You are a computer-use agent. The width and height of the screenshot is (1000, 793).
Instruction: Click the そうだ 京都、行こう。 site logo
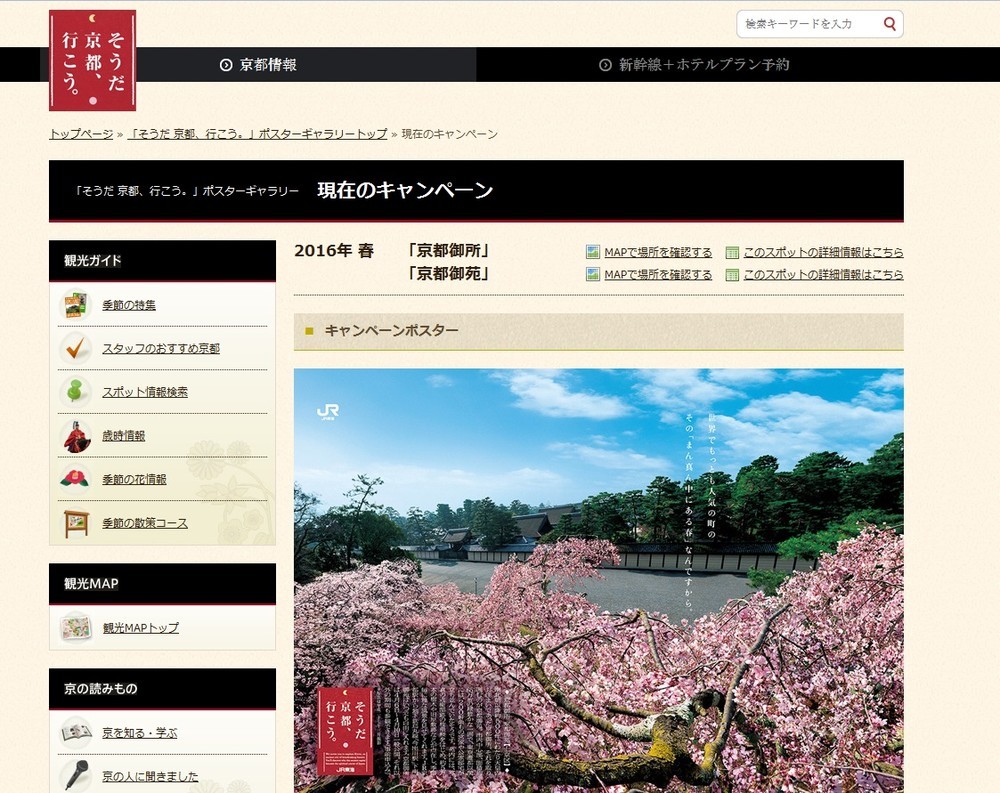coord(92,60)
